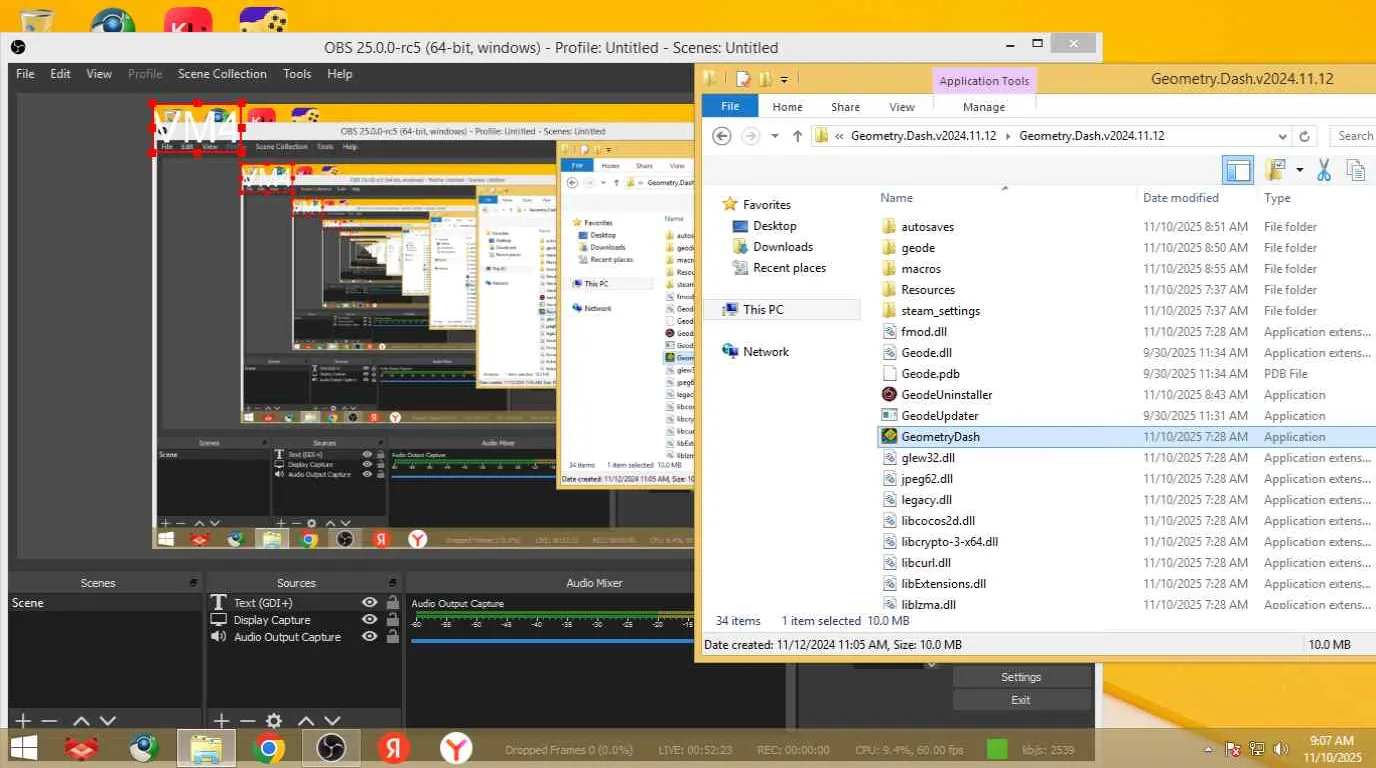Open Downloads in the Explorer navigation pane
Viewport: 1376px width, 768px height.
[783, 247]
